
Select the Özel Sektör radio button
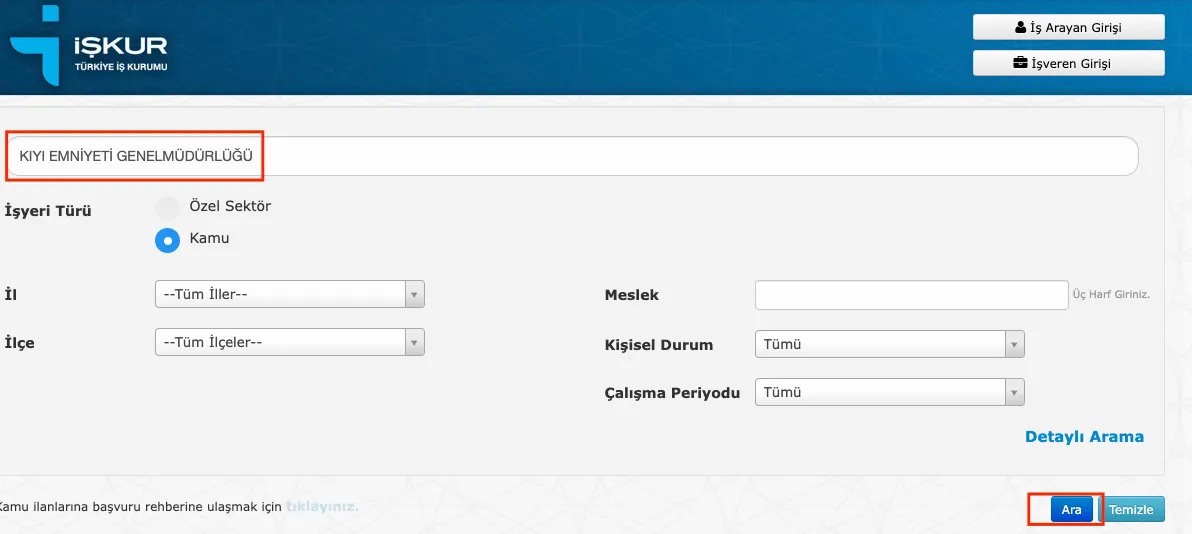(167, 208)
